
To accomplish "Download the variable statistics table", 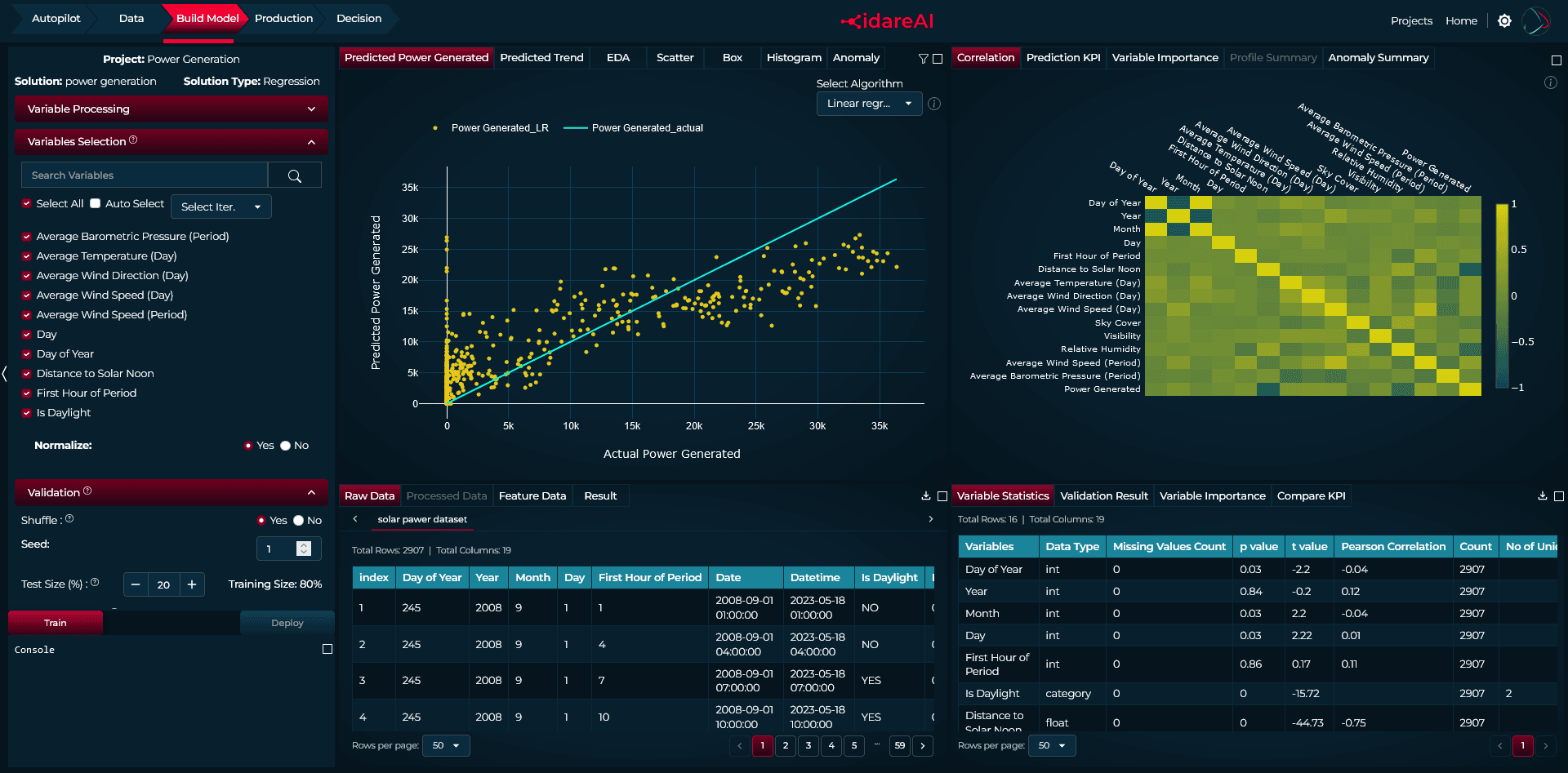I will coord(1542,495).
